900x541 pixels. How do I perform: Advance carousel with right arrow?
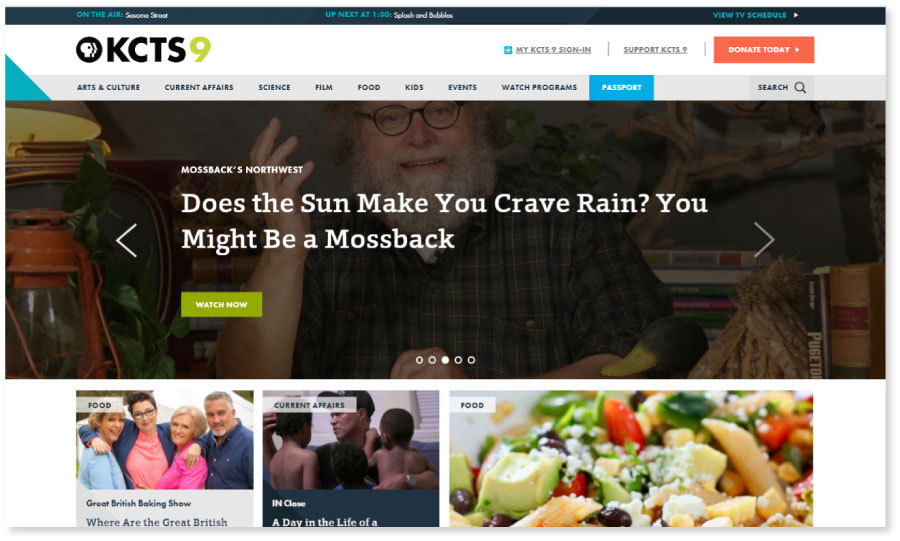click(x=764, y=239)
